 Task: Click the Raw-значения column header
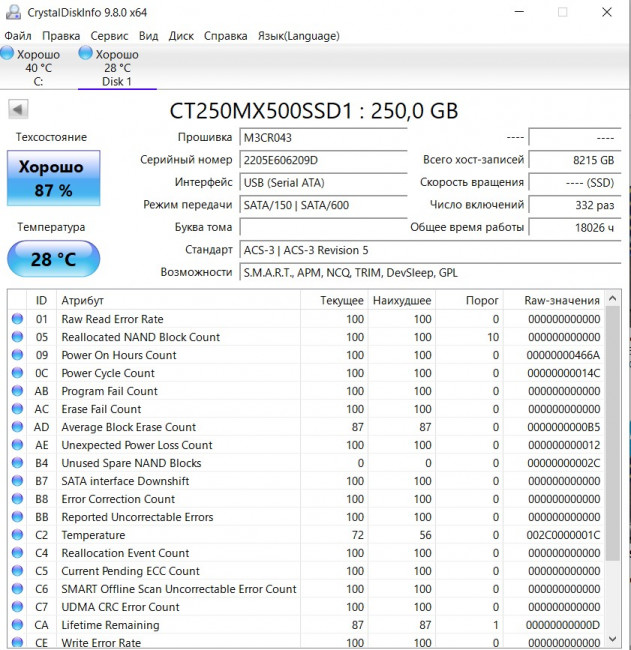pyautogui.click(x=554, y=300)
